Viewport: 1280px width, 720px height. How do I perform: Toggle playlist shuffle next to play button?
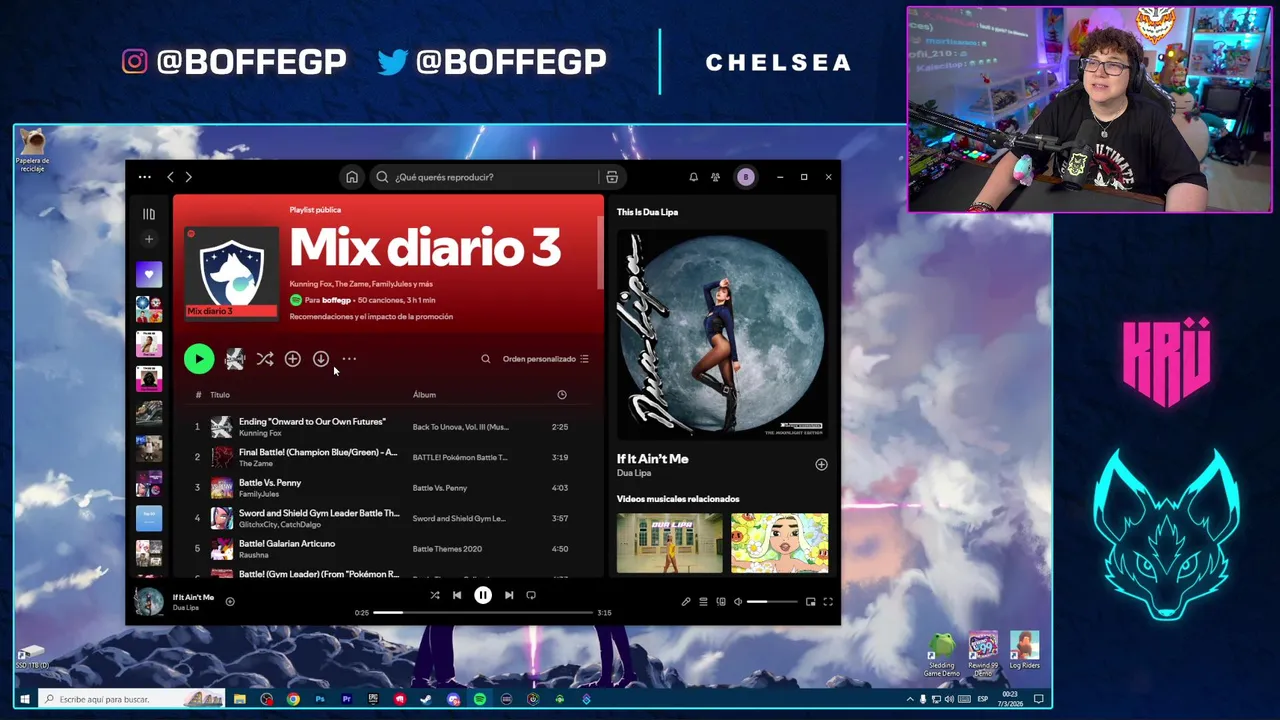click(x=265, y=359)
